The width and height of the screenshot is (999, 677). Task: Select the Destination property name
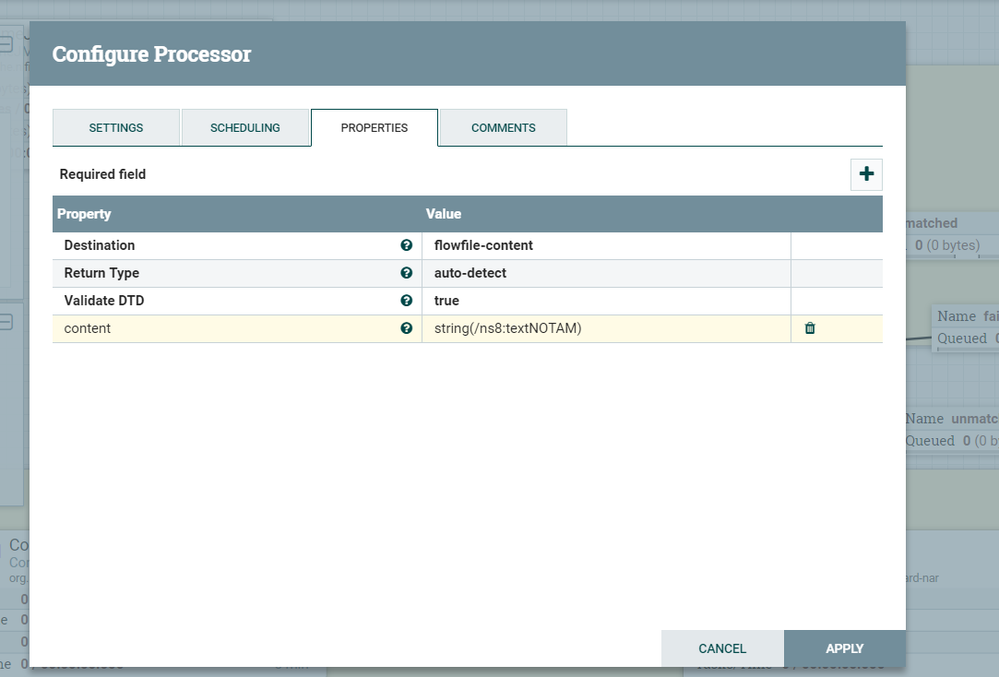click(x=99, y=245)
